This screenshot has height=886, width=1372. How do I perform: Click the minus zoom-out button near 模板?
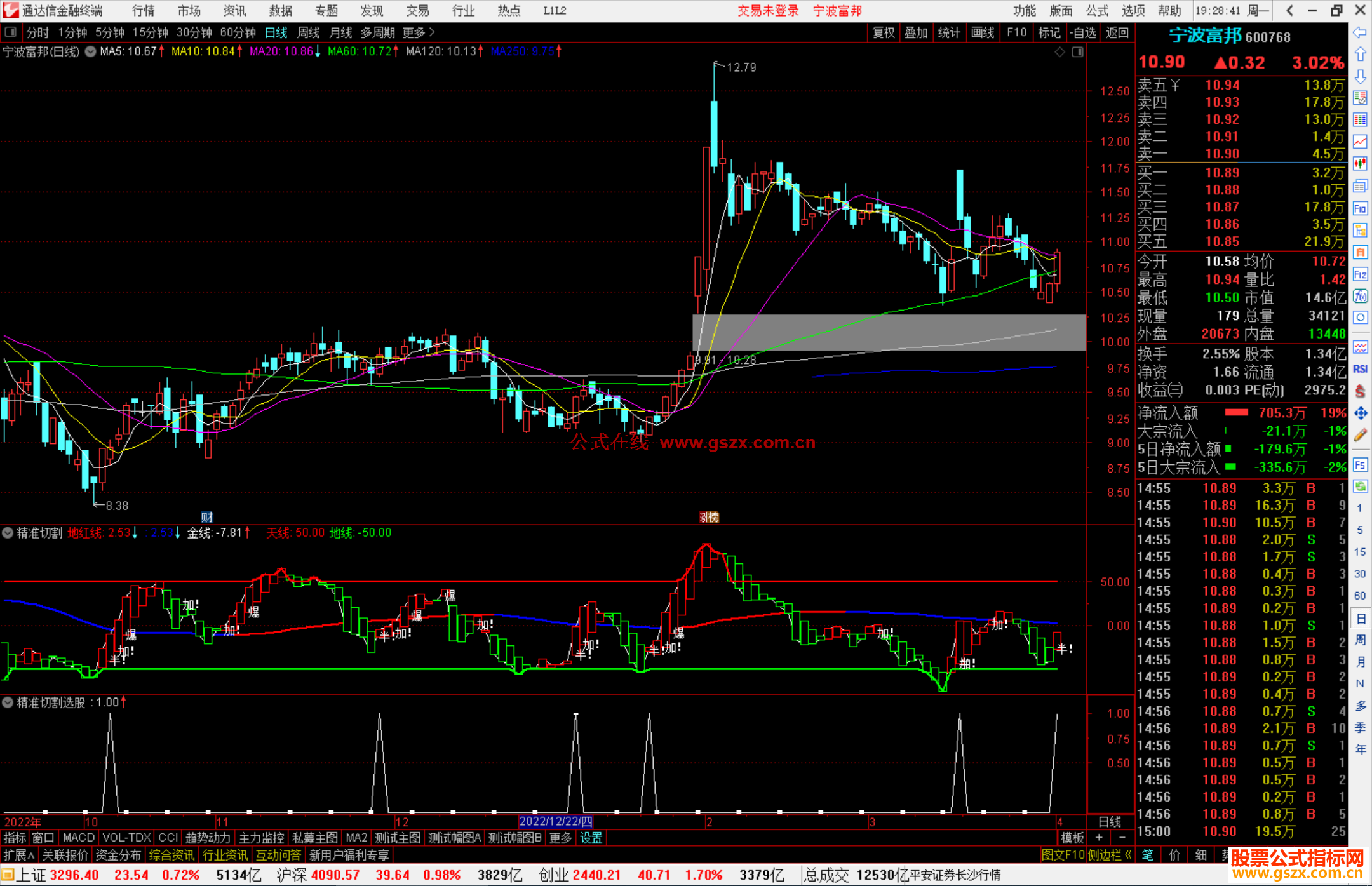coord(1122,838)
